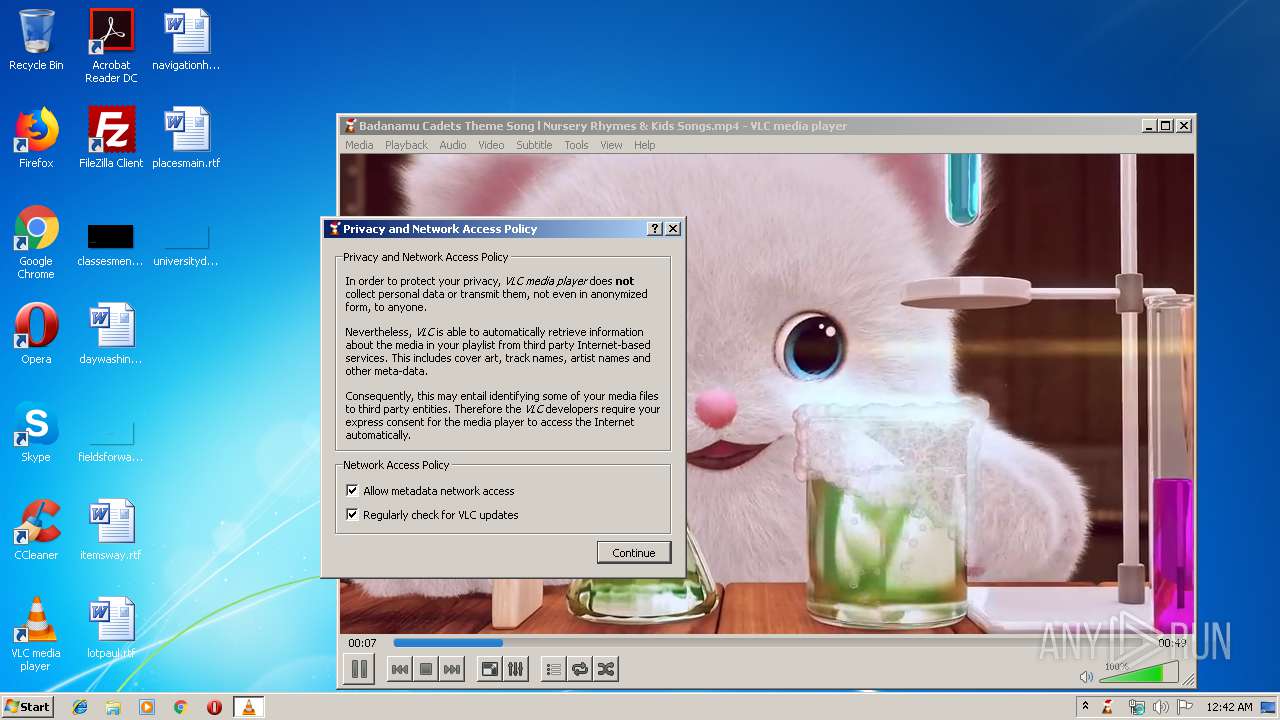Skip to previous media in VLC
Image resolution: width=1280 pixels, height=720 pixels.
pyautogui.click(x=400, y=669)
